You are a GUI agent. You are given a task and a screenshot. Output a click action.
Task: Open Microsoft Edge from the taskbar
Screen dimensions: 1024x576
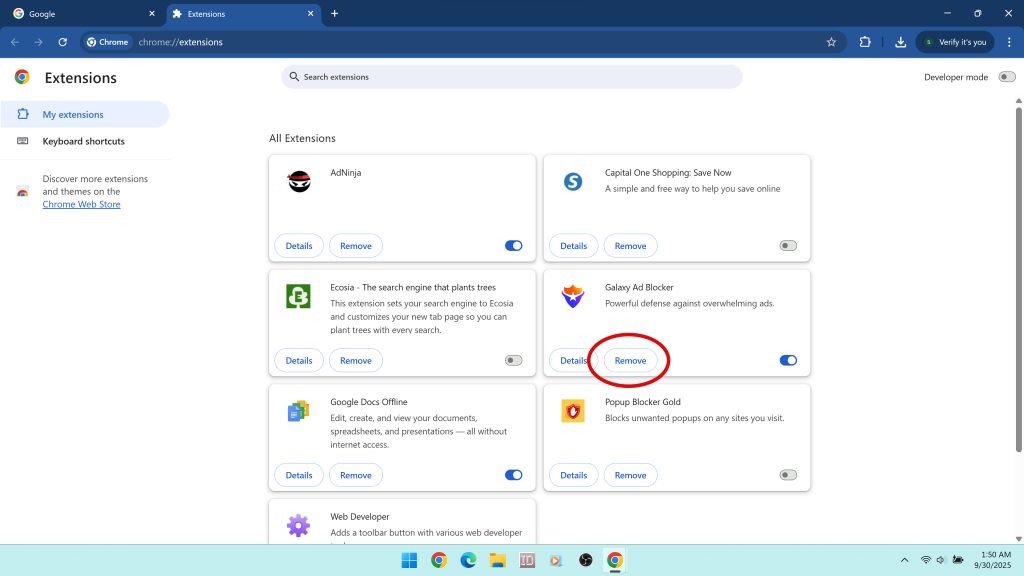click(x=466, y=560)
